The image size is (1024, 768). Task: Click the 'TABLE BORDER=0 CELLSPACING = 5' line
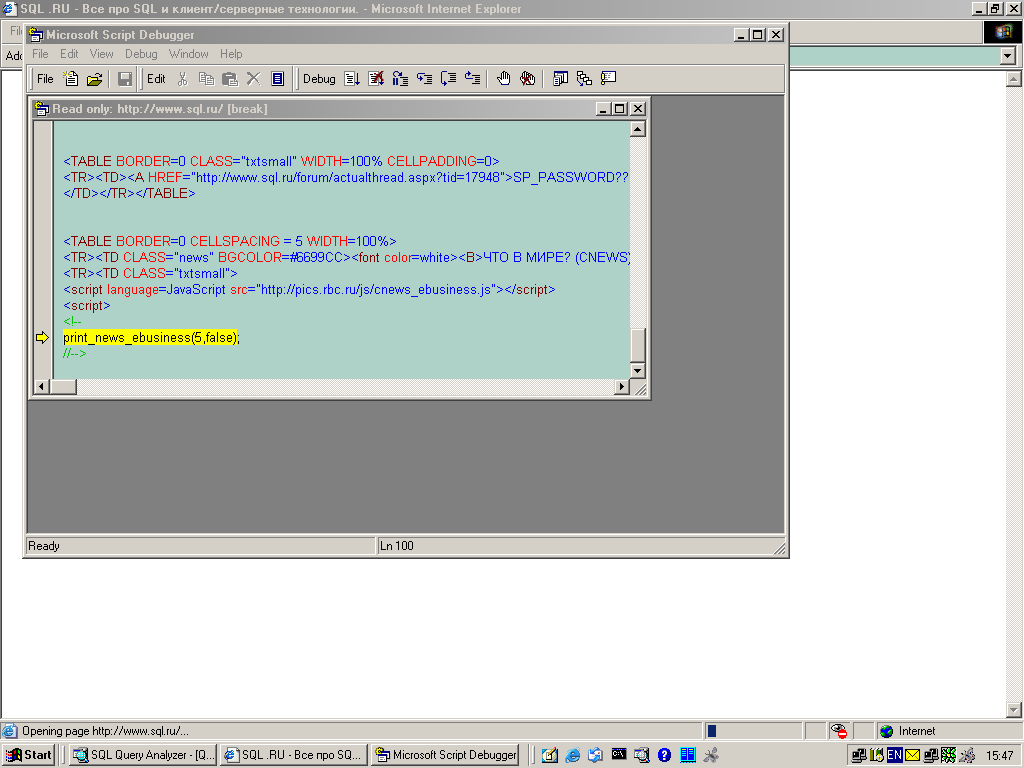tap(230, 242)
